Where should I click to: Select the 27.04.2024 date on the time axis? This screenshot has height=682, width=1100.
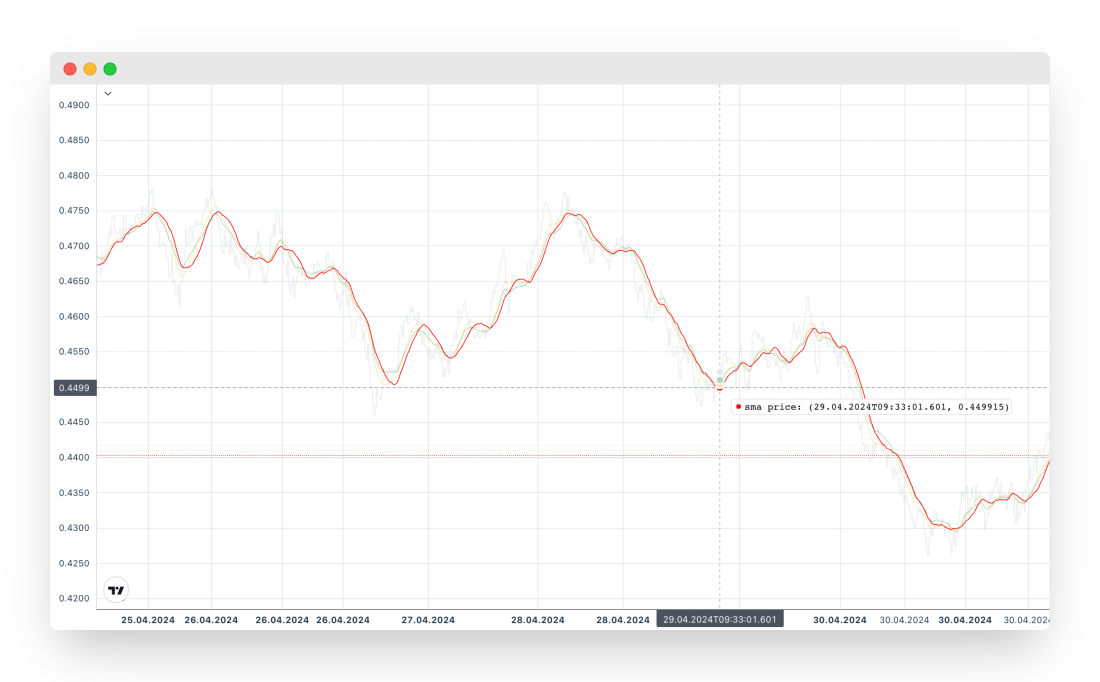click(428, 620)
